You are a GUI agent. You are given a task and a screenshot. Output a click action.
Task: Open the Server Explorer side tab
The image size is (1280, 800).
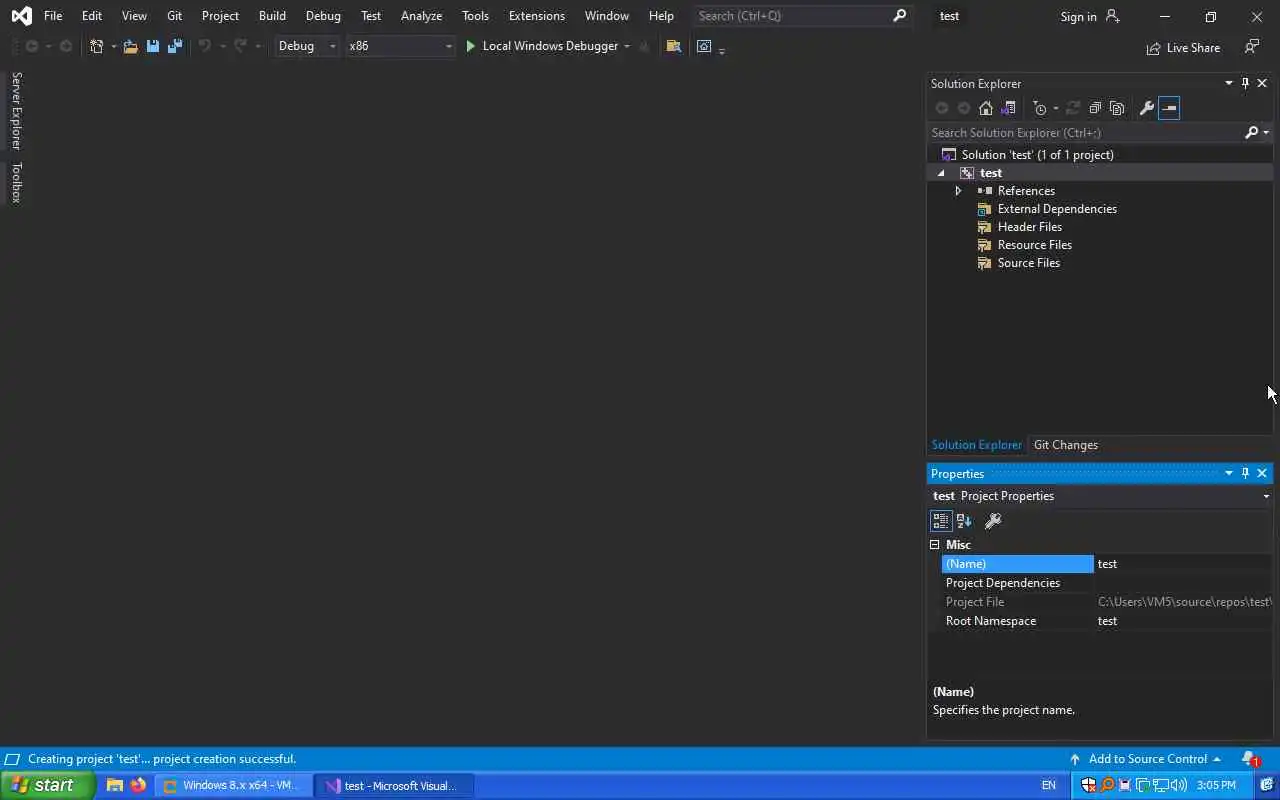(15, 111)
